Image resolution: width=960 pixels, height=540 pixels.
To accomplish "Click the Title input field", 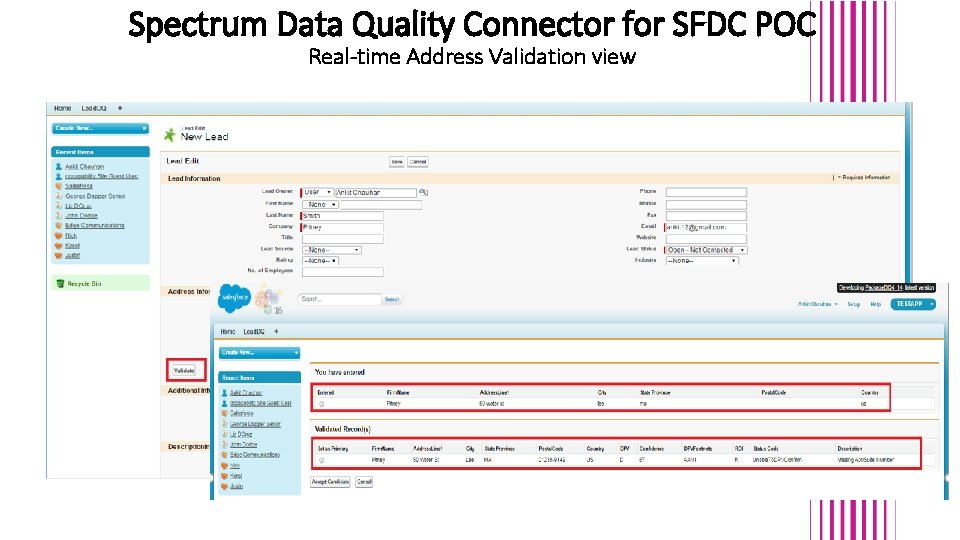I will pyautogui.click(x=343, y=239).
